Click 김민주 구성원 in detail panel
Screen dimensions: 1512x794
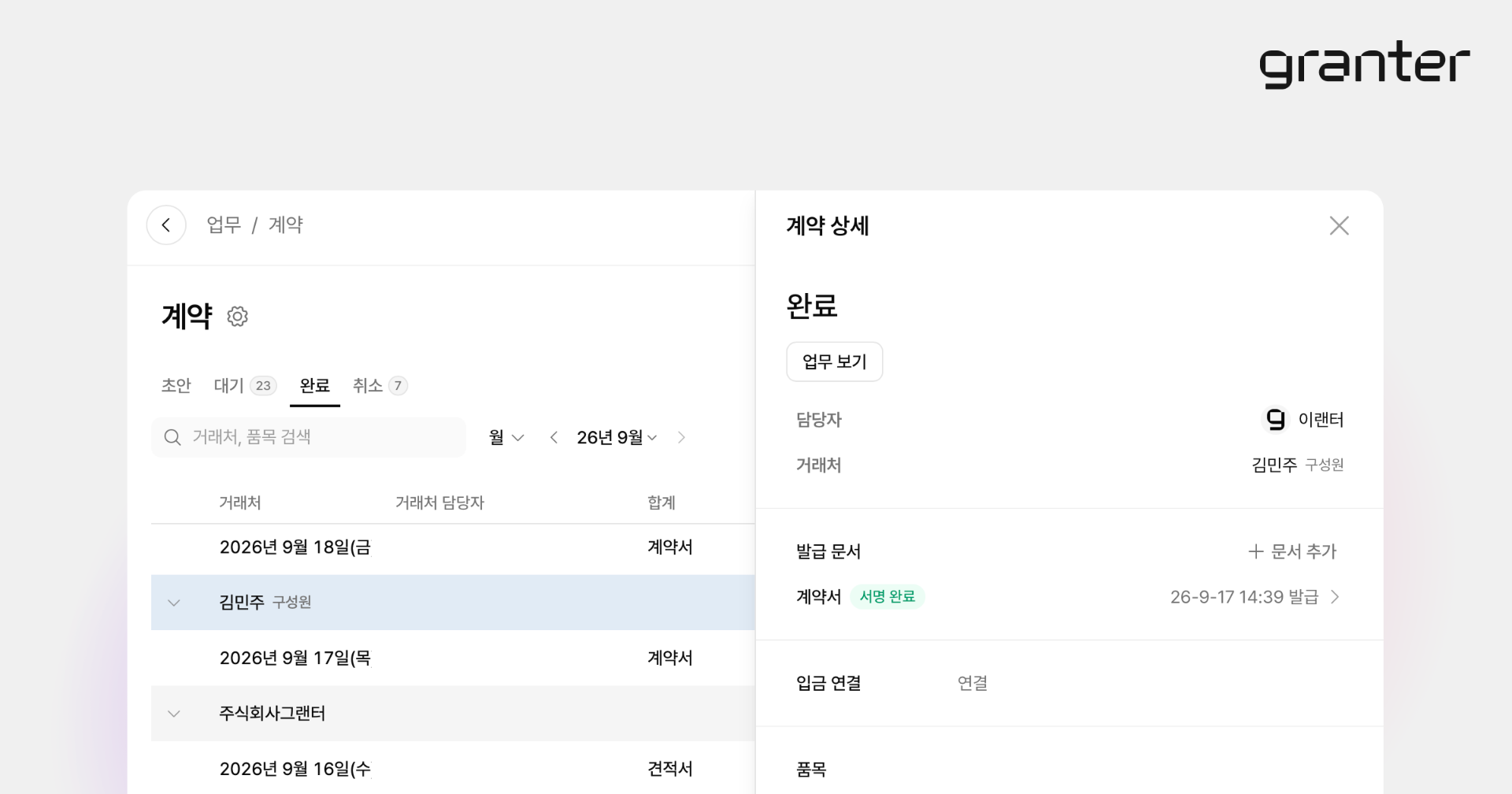[1297, 465]
